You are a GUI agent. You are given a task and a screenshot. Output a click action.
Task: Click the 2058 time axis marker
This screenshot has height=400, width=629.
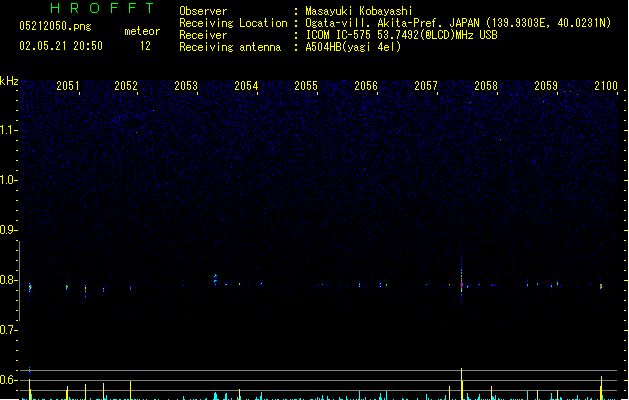[x=486, y=86]
